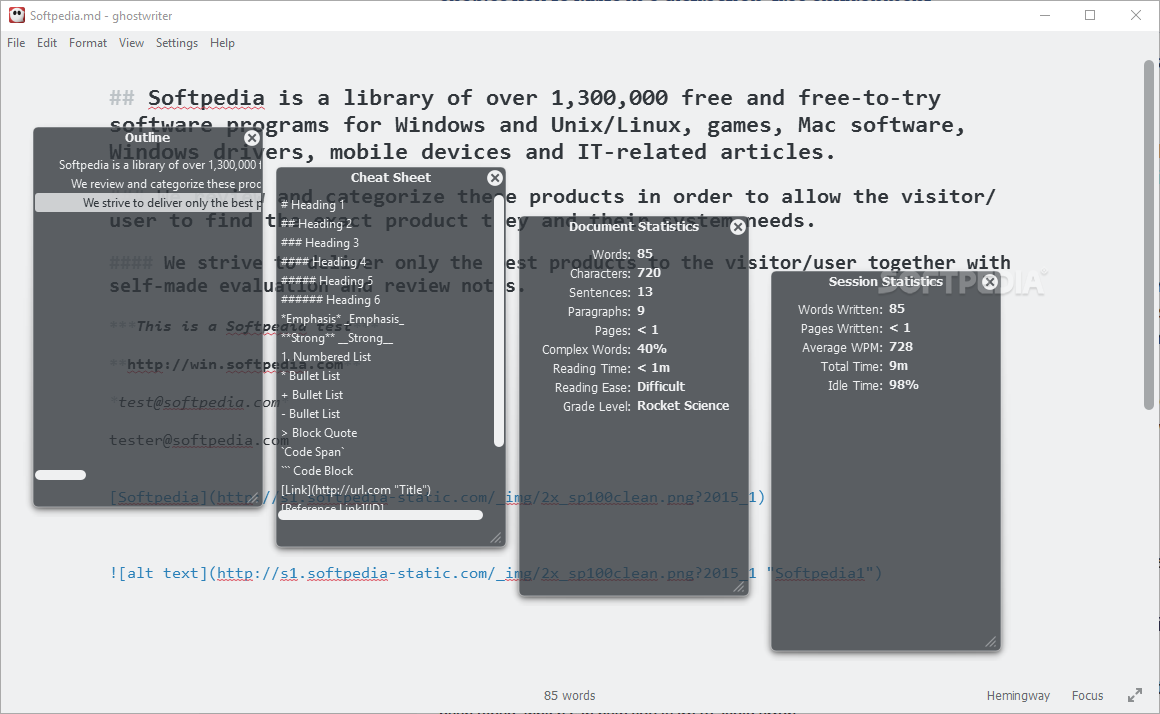Click the Idle Time: 98% session statistic

[873, 385]
